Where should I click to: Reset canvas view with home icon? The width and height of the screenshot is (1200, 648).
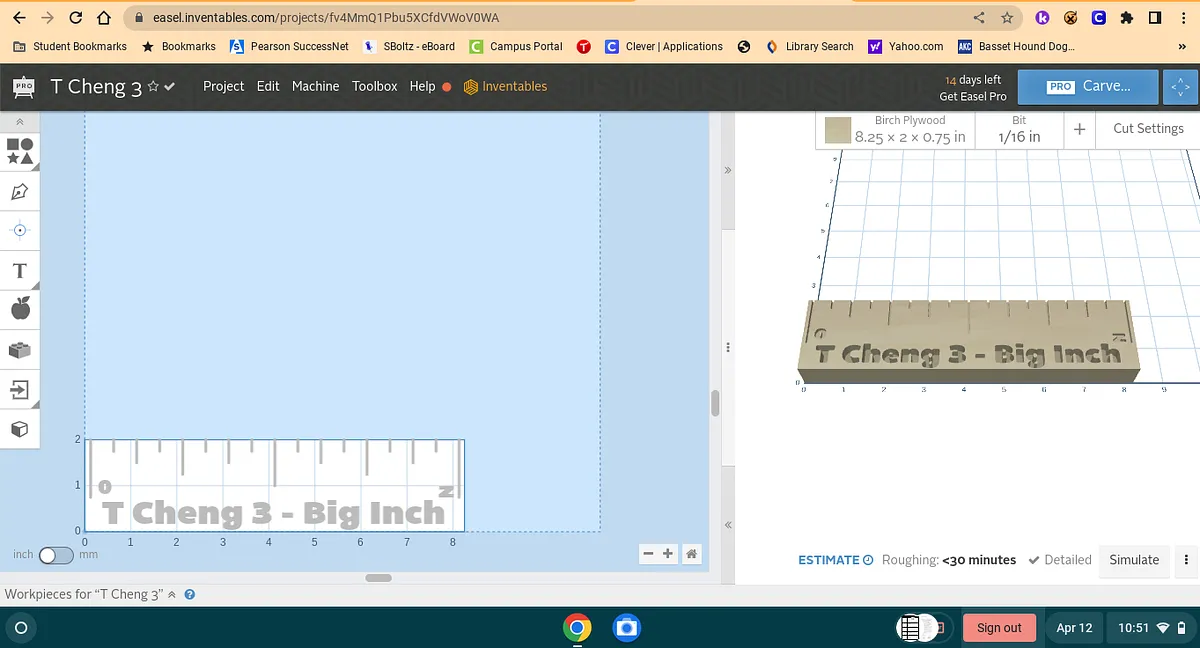[691, 553]
